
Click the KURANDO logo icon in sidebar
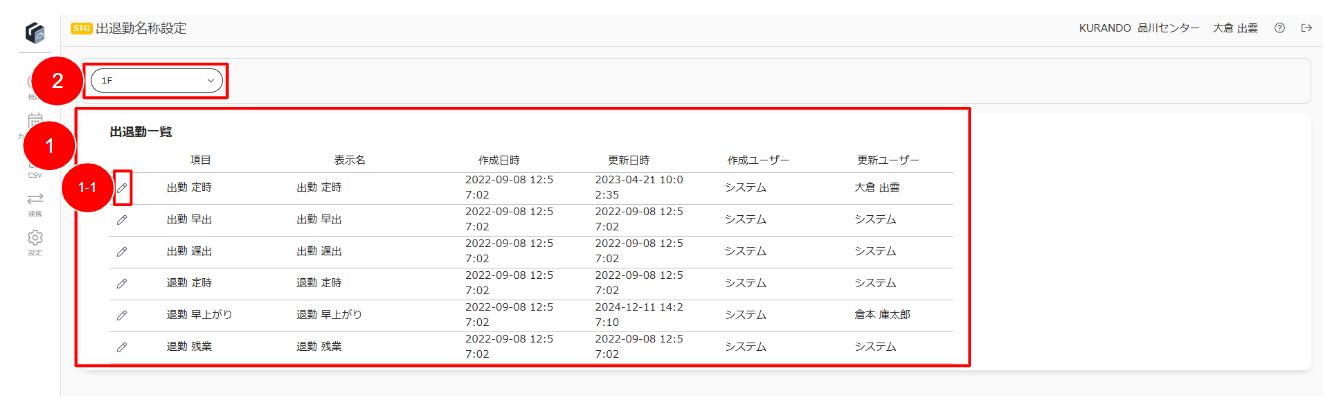click(x=35, y=33)
